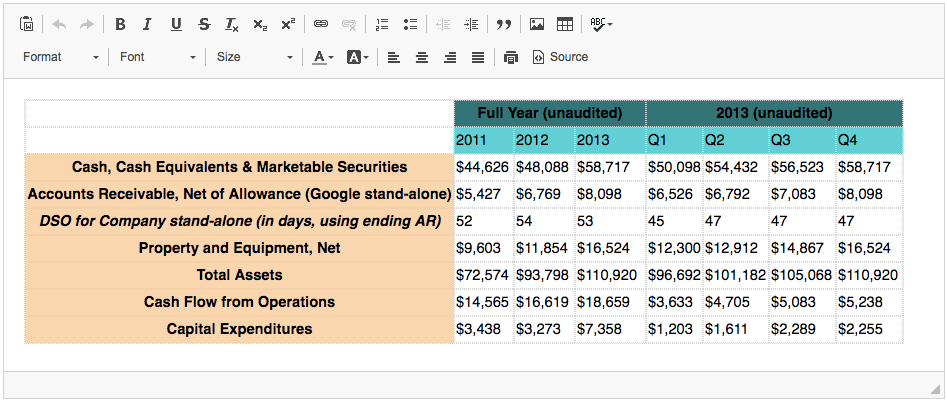
Task: Click 'Property and Equipment, Net' row label
Action: 240,248
